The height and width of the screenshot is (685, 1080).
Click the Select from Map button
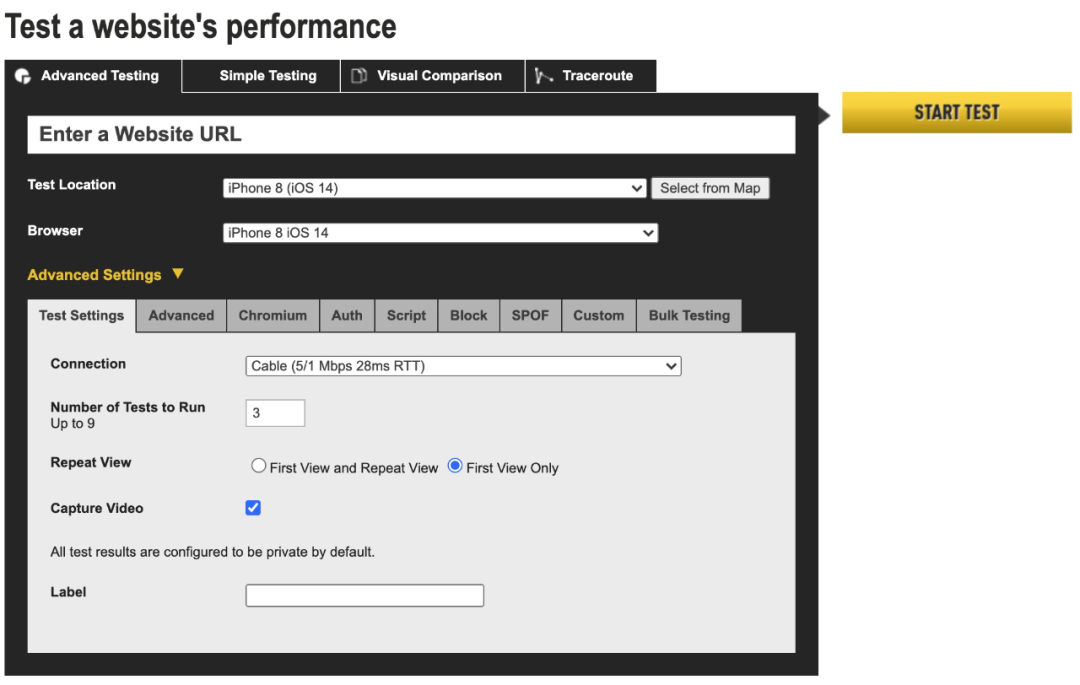(x=710, y=188)
